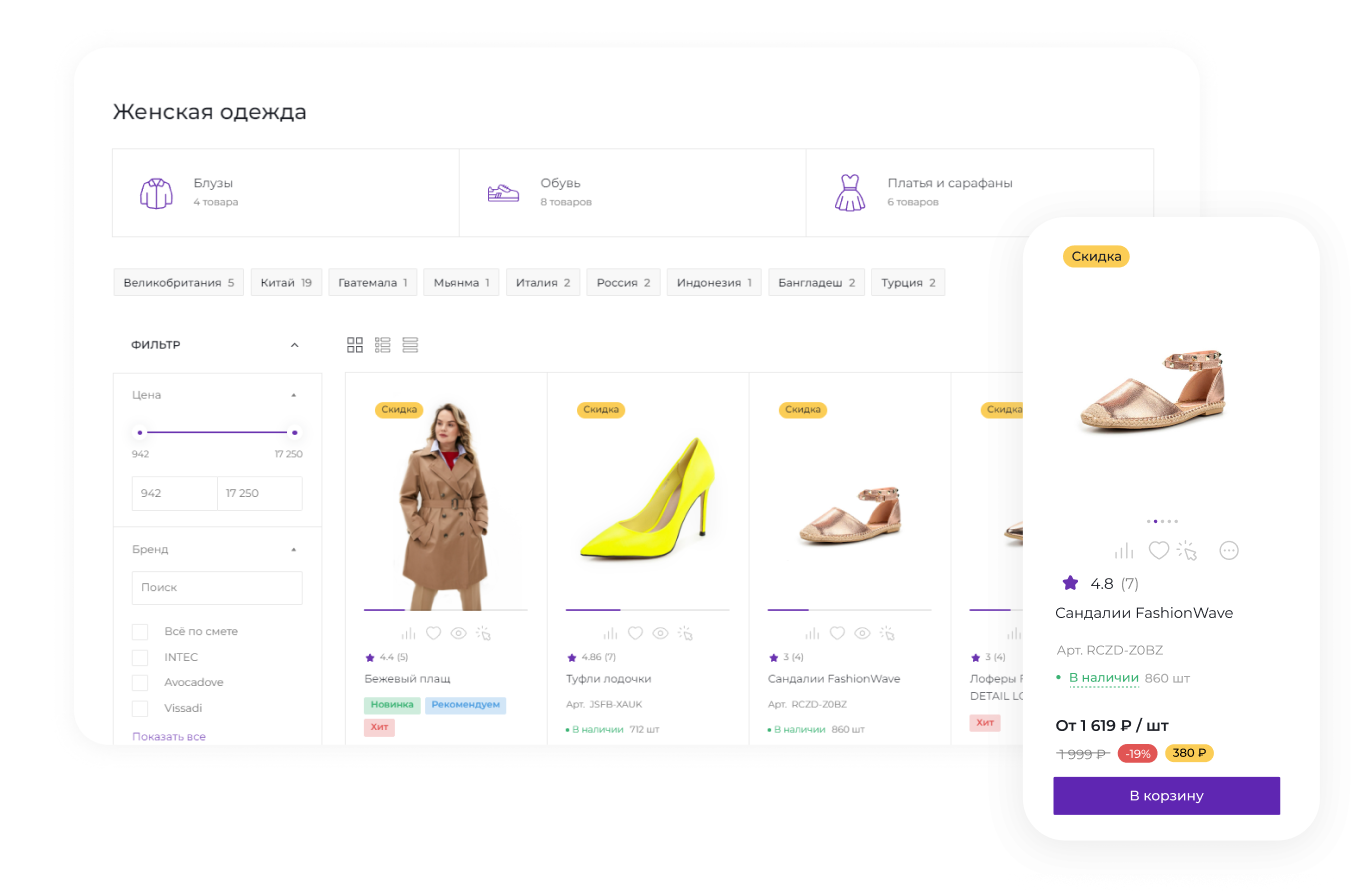1369x894 pixels.
Task: Click the Показать все brands link
Action: click(169, 737)
